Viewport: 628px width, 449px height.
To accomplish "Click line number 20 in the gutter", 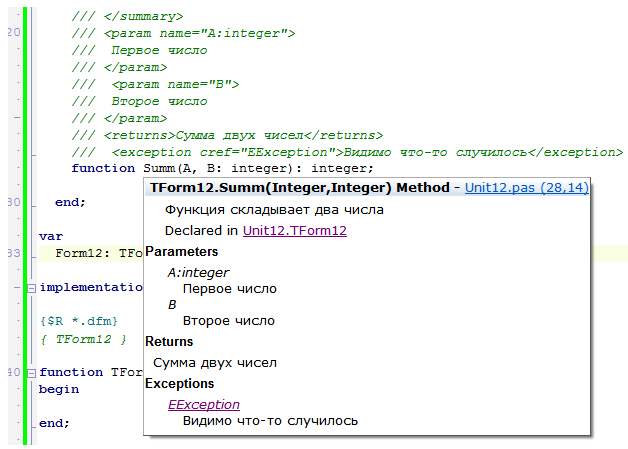I will (x=14, y=32).
